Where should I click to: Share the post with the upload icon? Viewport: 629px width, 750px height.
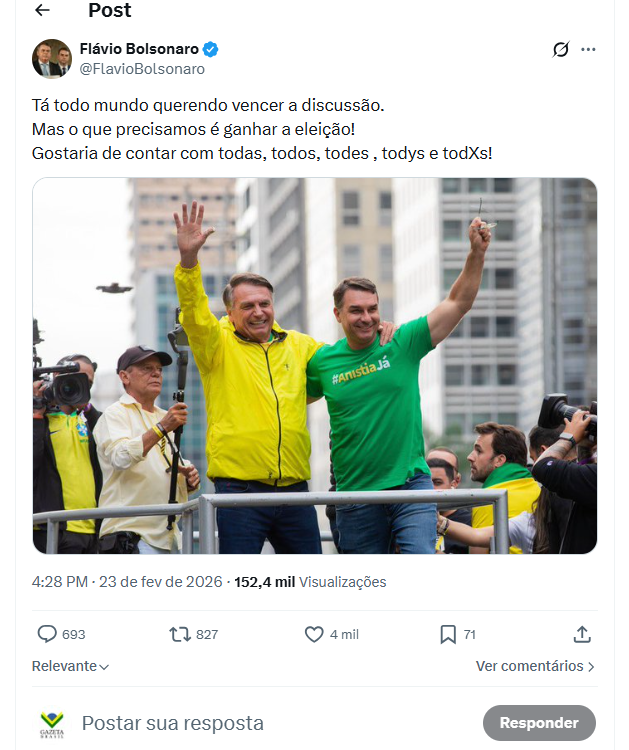(x=582, y=634)
